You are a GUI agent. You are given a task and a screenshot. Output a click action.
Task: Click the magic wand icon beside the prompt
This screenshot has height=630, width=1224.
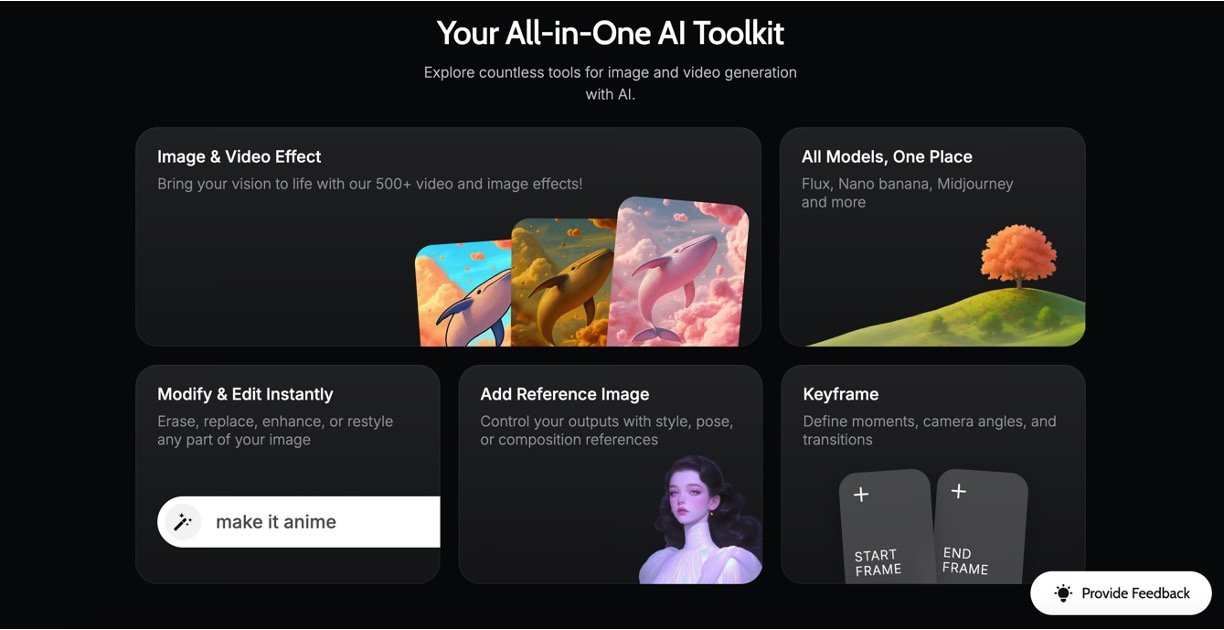[x=182, y=522]
